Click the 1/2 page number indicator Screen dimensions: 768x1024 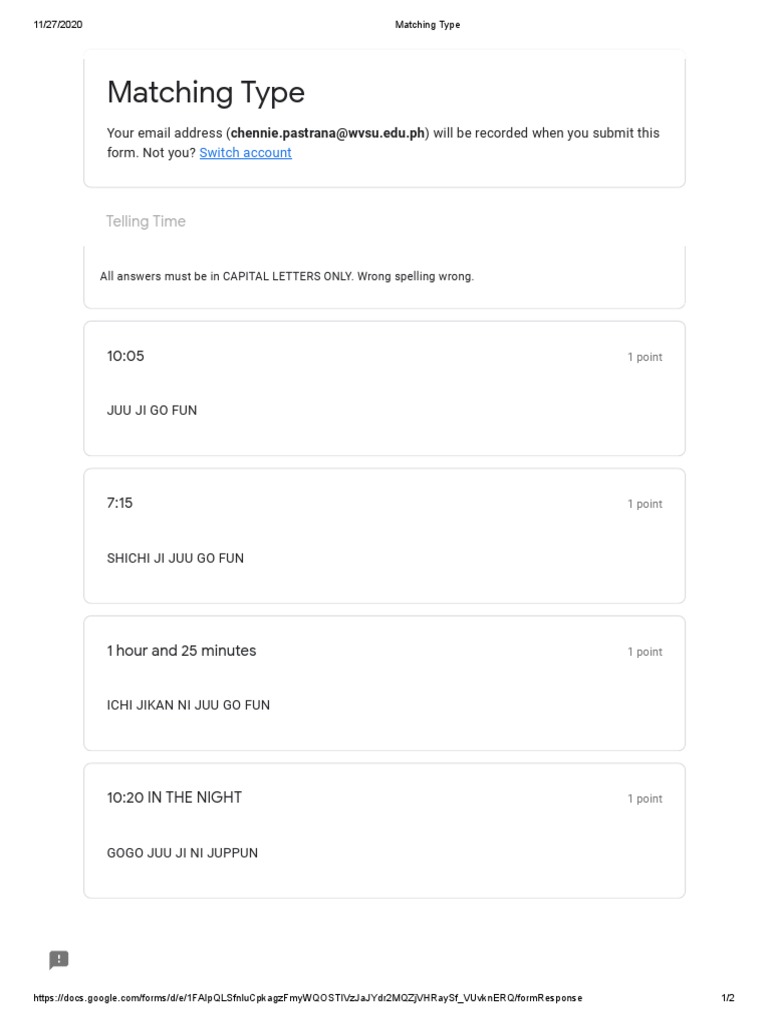pyautogui.click(x=728, y=998)
